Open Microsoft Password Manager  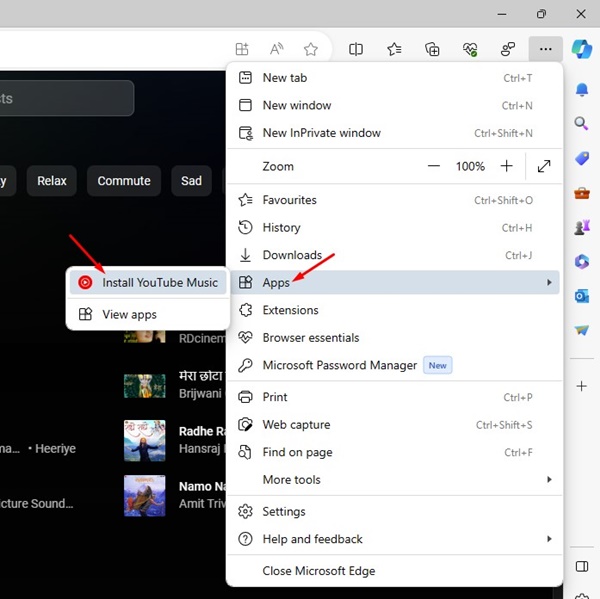[x=395, y=365]
